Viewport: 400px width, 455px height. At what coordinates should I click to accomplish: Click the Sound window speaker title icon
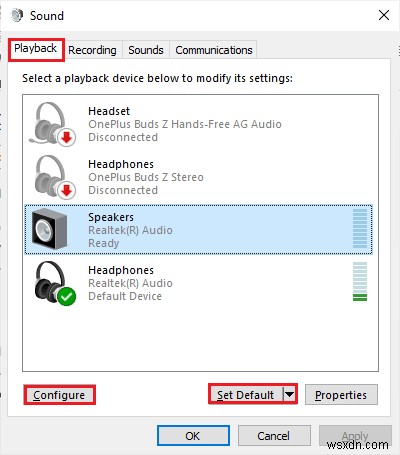(x=17, y=15)
